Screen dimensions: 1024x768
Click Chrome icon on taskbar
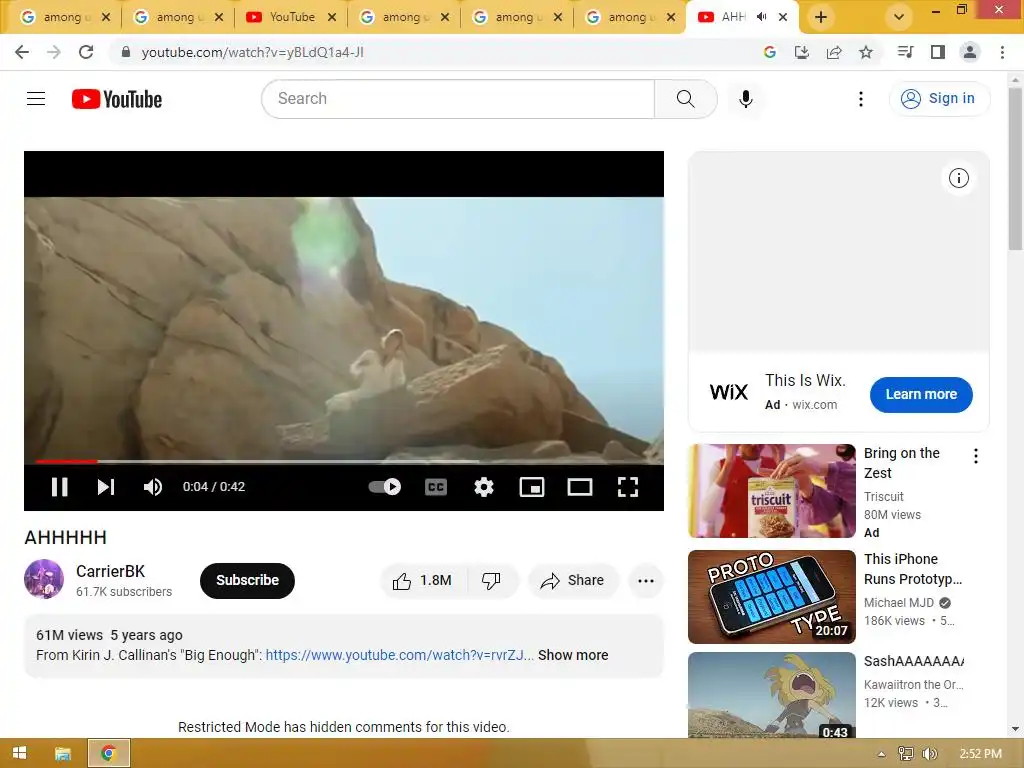[108, 753]
